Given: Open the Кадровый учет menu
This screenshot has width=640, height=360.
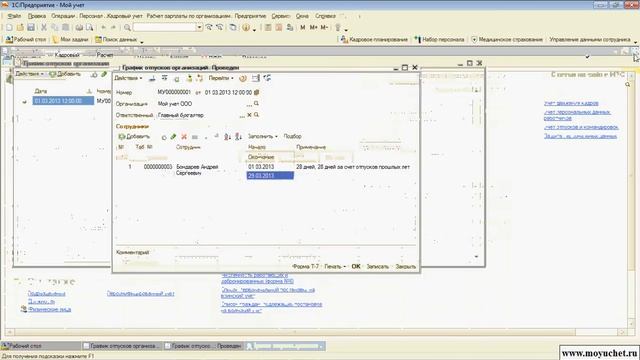Looking at the screenshot, I should (124, 16).
